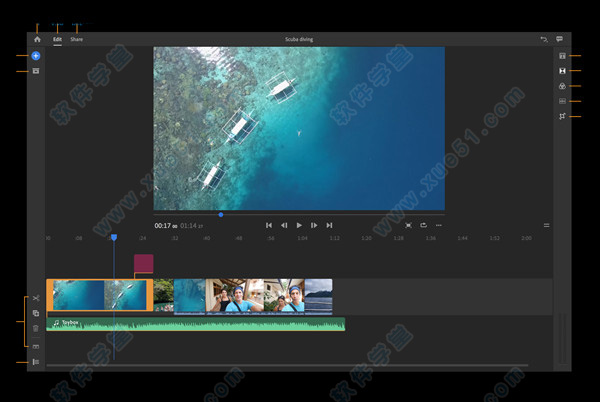Click the preview scrubber handle
Screen dimensions: 600x402
coord(221,214)
